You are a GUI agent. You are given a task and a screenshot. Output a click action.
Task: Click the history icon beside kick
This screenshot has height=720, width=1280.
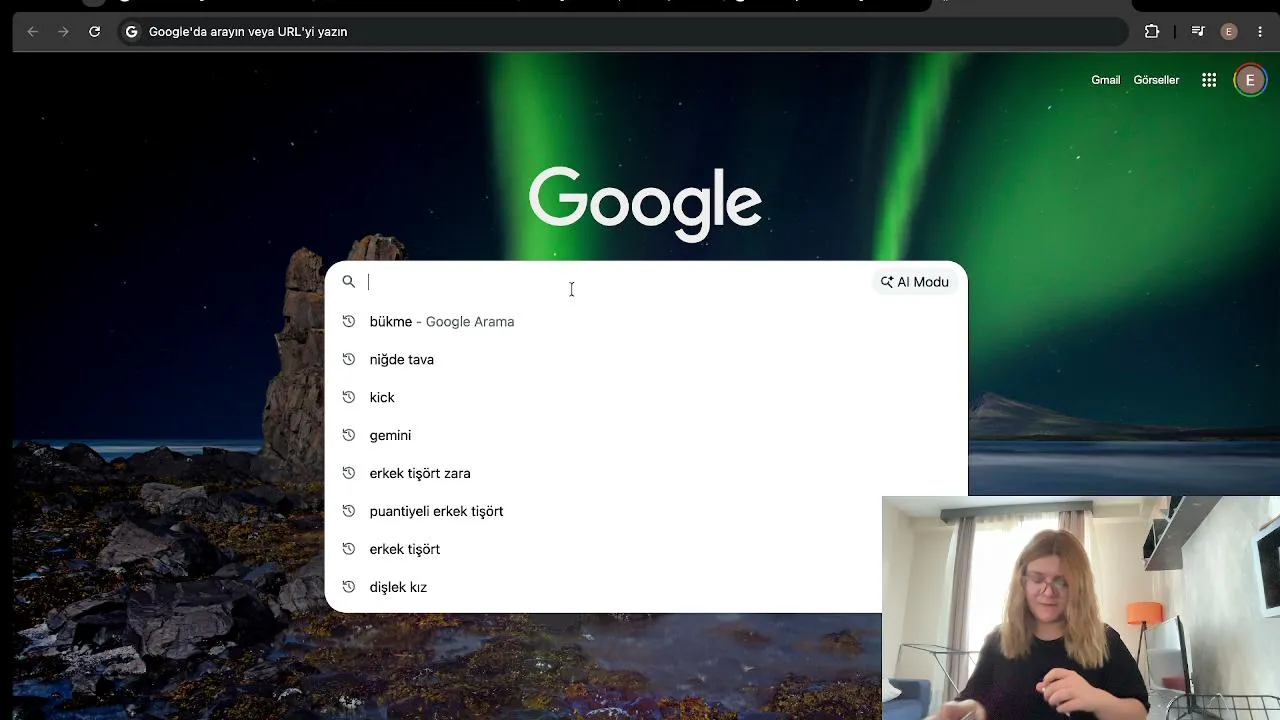click(x=349, y=397)
